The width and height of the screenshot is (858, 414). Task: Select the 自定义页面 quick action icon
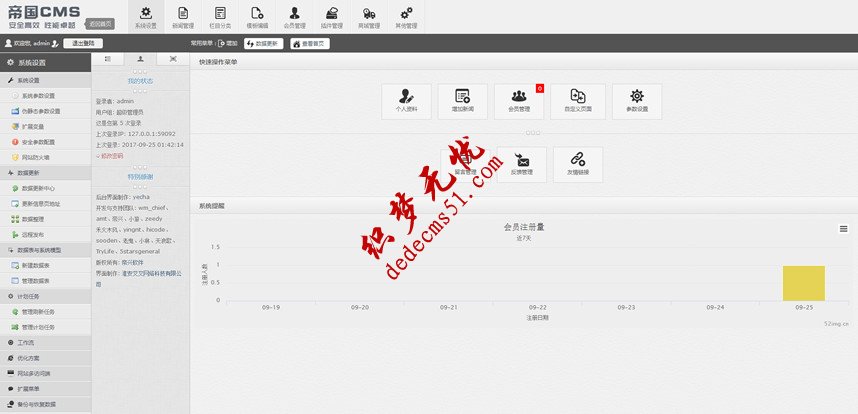(x=578, y=101)
